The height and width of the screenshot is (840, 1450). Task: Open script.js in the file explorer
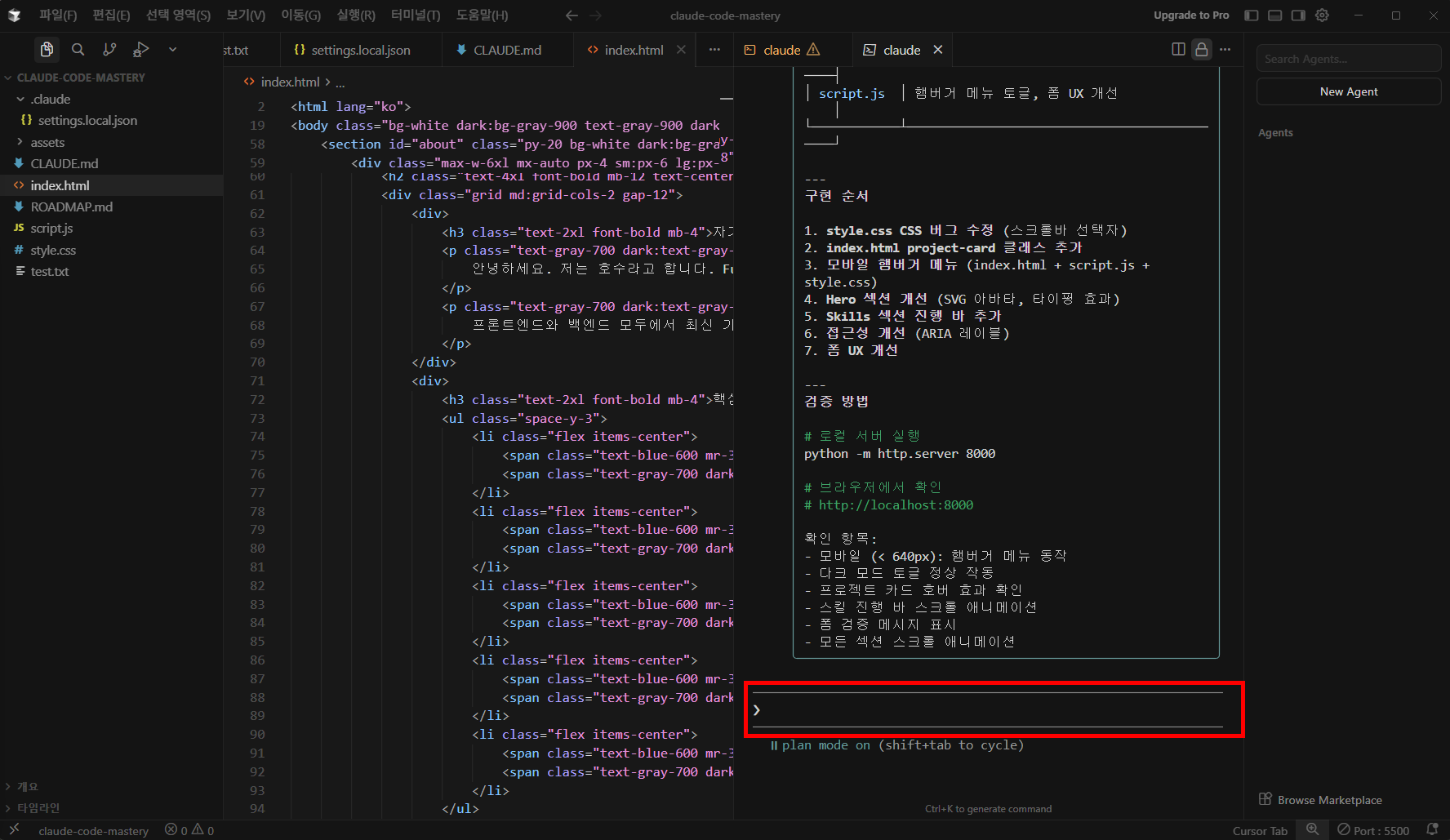[x=51, y=229]
